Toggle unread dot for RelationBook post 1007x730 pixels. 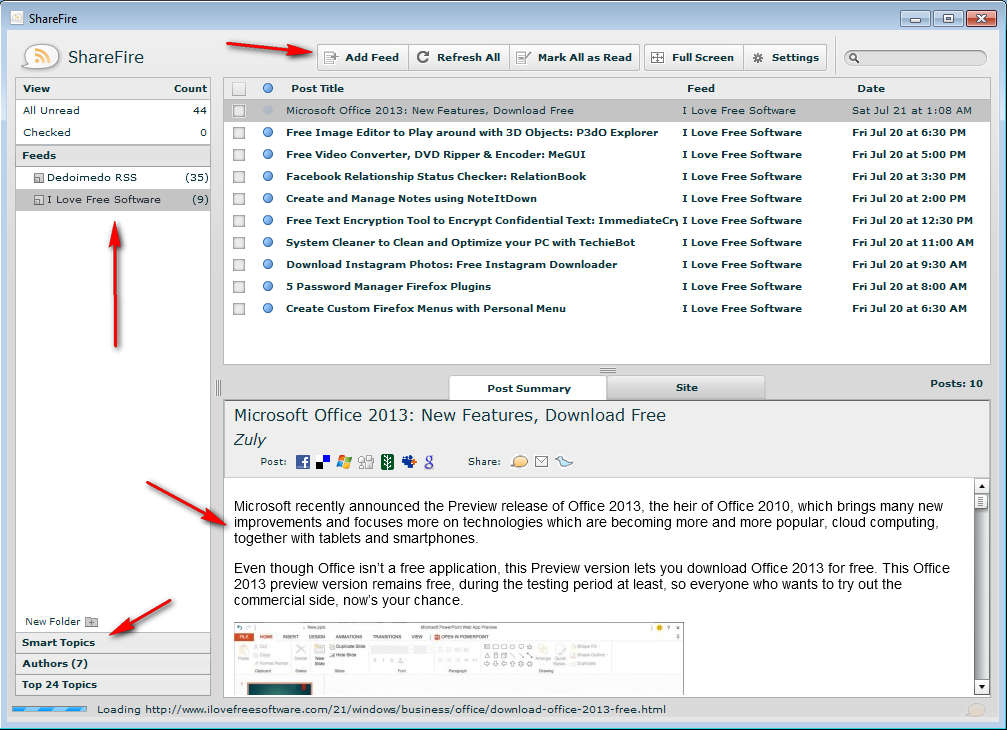click(x=268, y=176)
